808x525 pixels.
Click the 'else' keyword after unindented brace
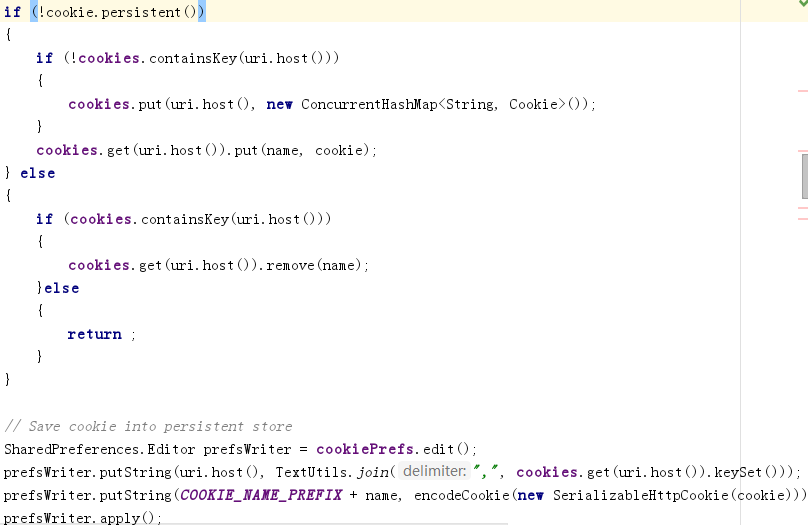point(38,173)
